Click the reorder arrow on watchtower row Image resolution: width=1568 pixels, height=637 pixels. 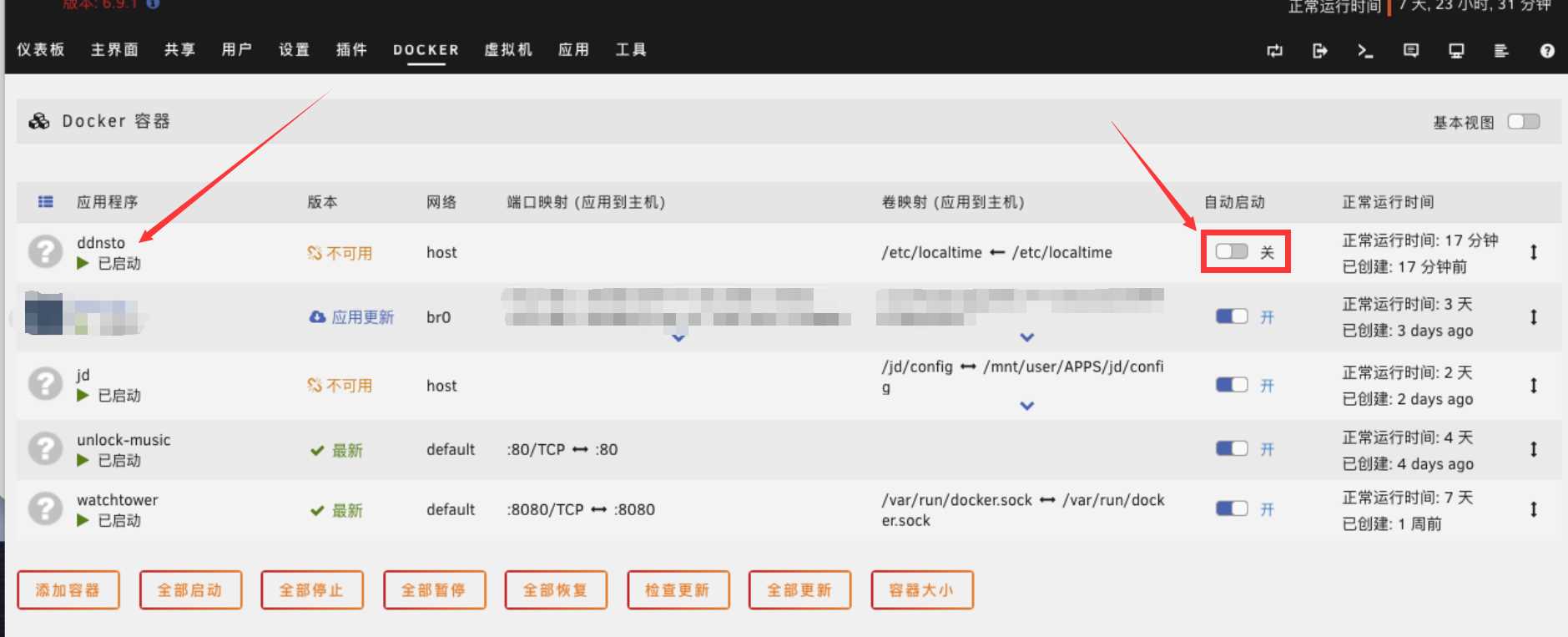[1534, 509]
